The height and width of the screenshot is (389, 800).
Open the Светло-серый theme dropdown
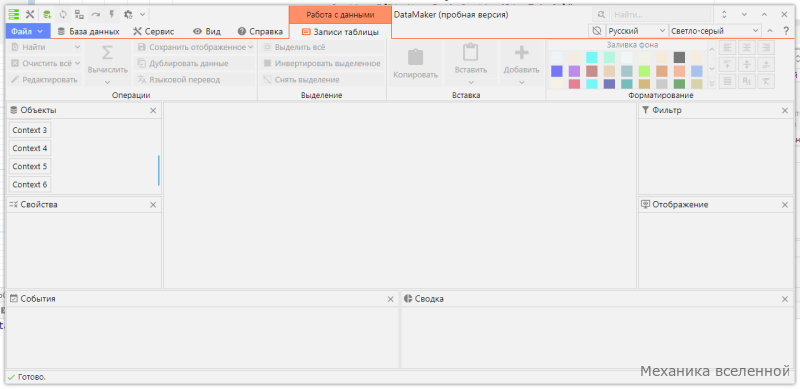coord(715,31)
